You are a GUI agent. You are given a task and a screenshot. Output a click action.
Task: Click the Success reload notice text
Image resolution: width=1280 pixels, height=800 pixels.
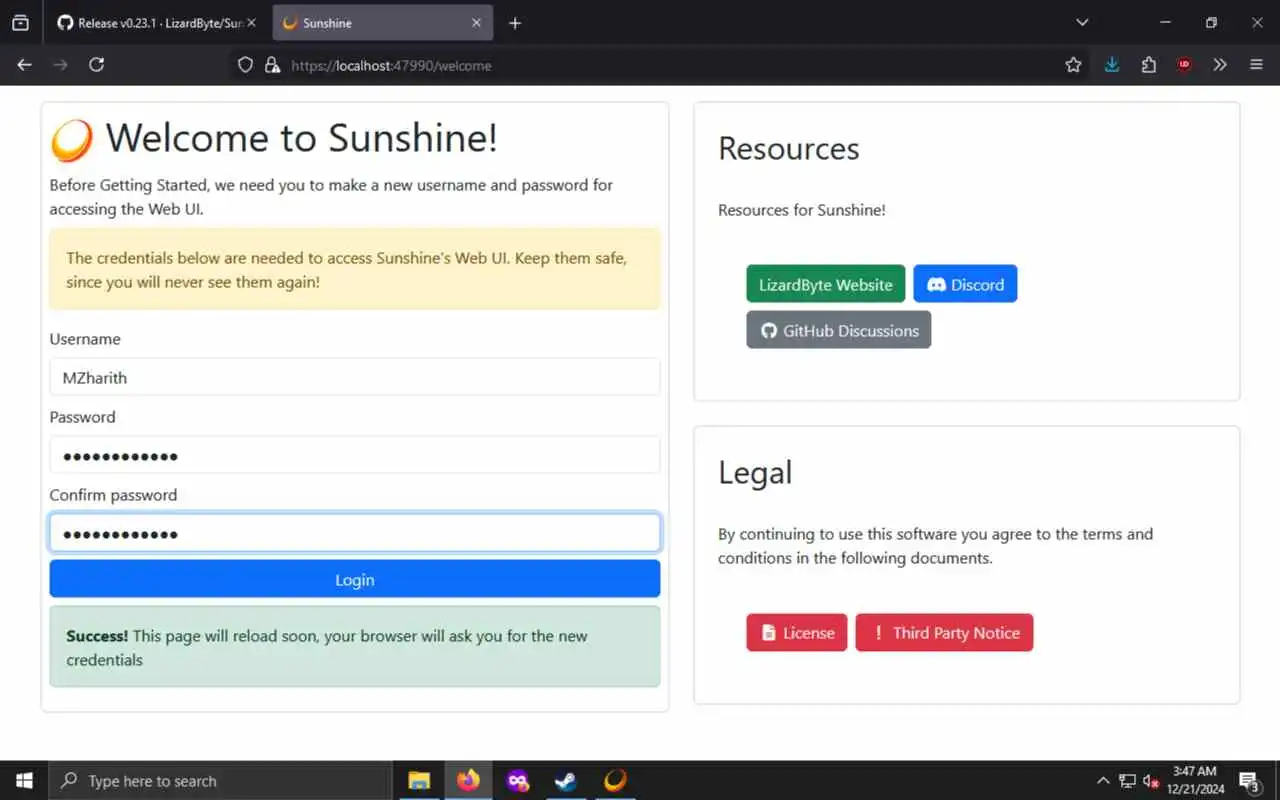click(x=327, y=648)
